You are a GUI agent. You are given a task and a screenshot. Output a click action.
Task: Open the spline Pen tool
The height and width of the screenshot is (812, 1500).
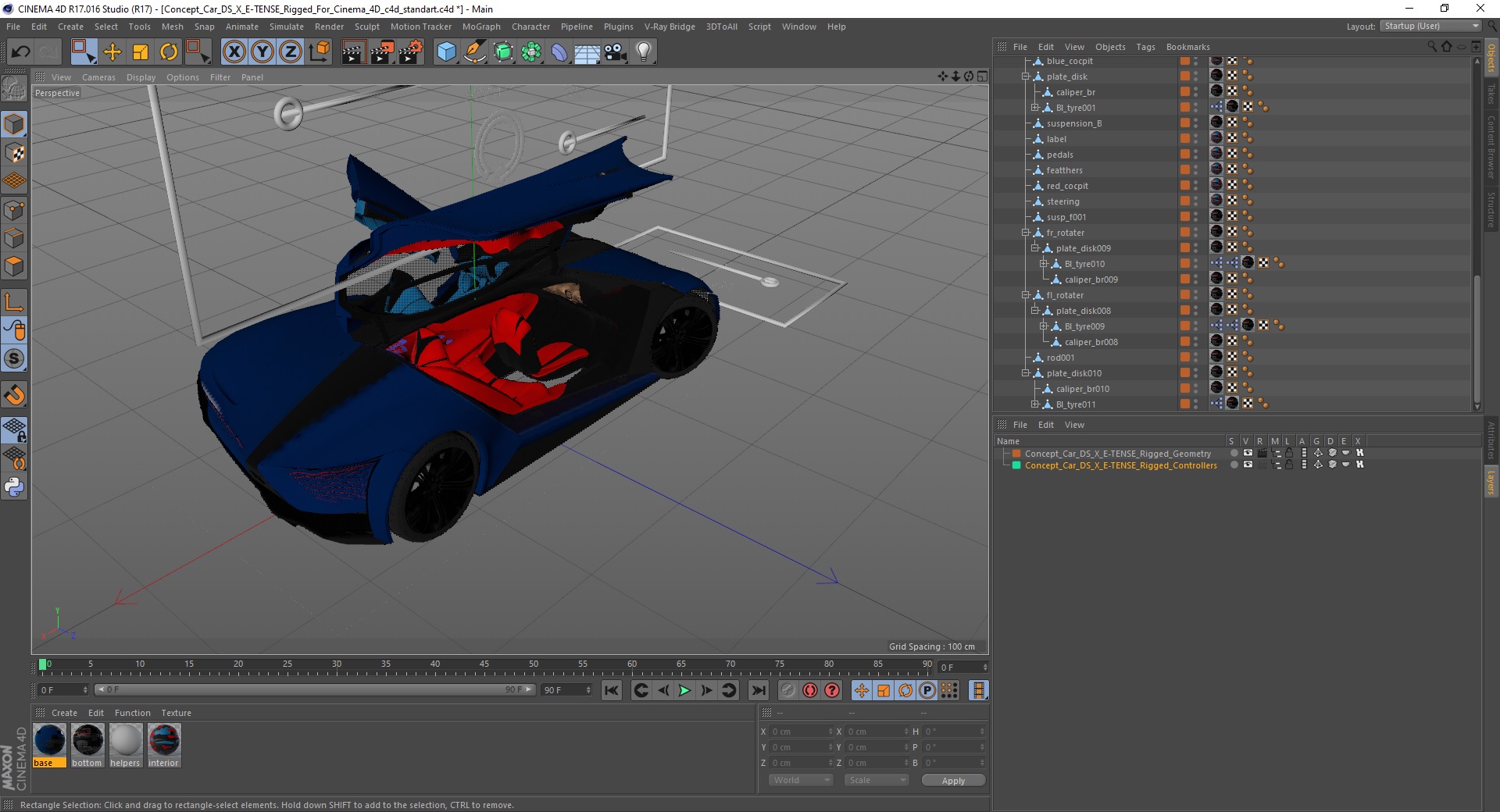(474, 52)
